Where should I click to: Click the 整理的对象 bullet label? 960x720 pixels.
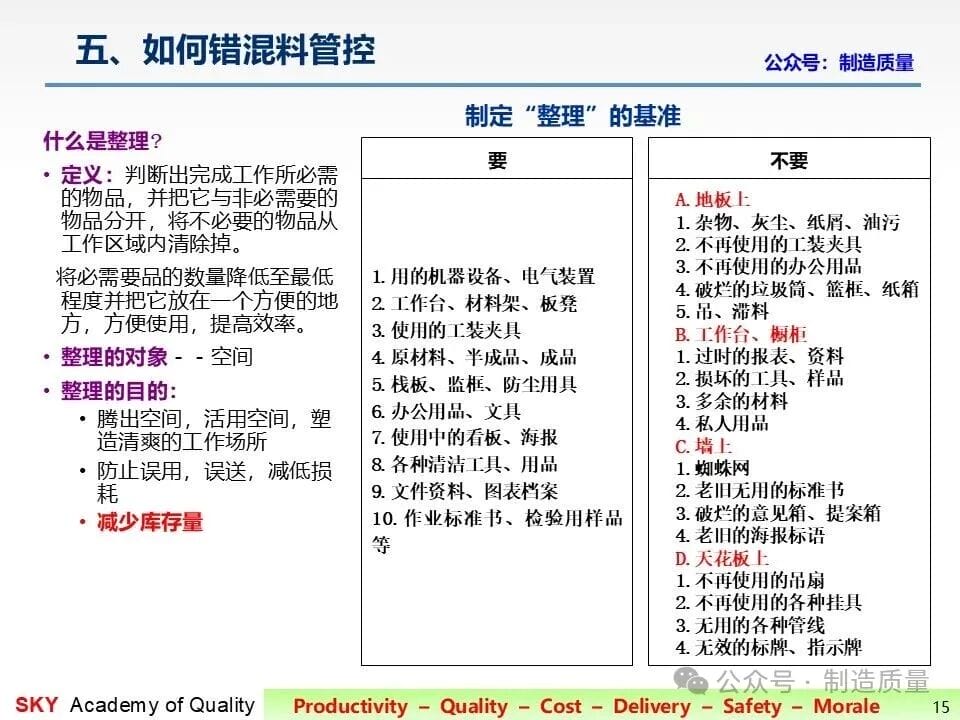coord(114,357)
